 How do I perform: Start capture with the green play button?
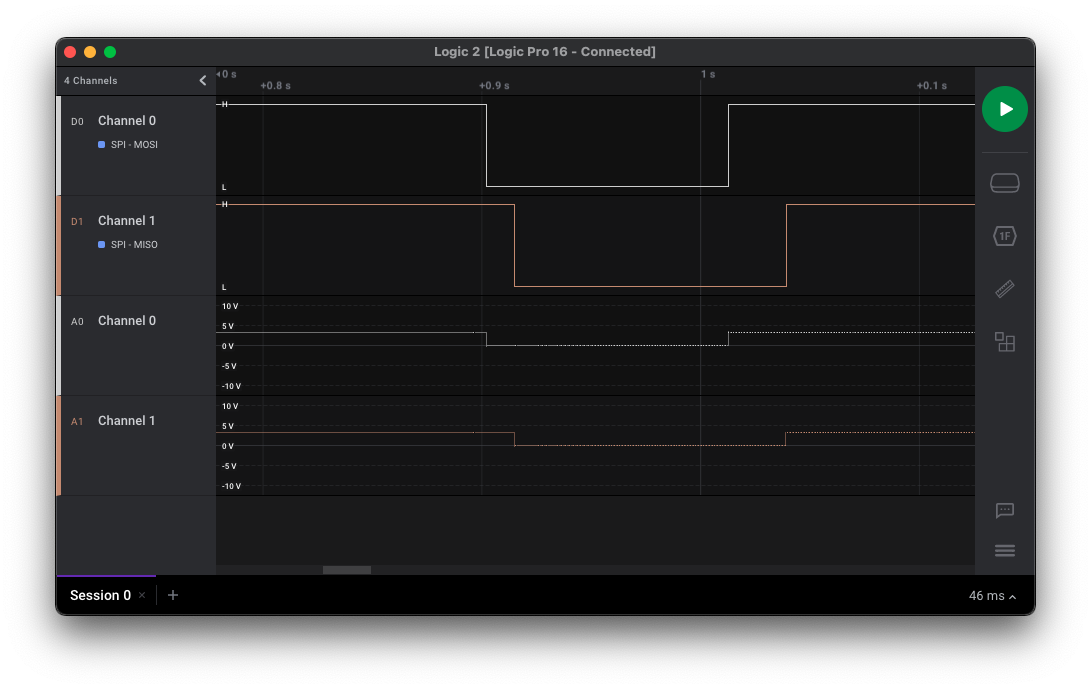[x=1004, y=109]
